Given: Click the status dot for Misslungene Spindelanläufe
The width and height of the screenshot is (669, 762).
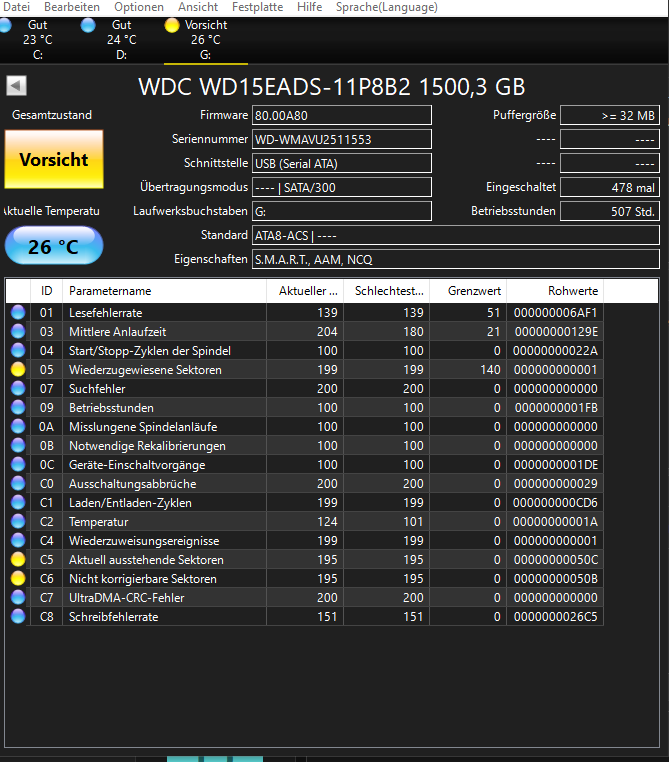Looking at the screenshot, I should click(x=18, y=426).
